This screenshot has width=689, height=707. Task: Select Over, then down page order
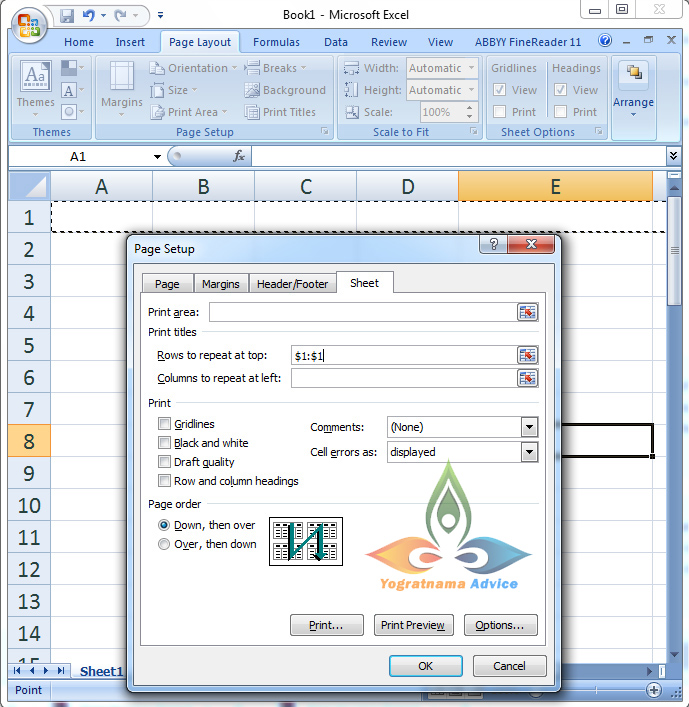(x=164, y=544)
